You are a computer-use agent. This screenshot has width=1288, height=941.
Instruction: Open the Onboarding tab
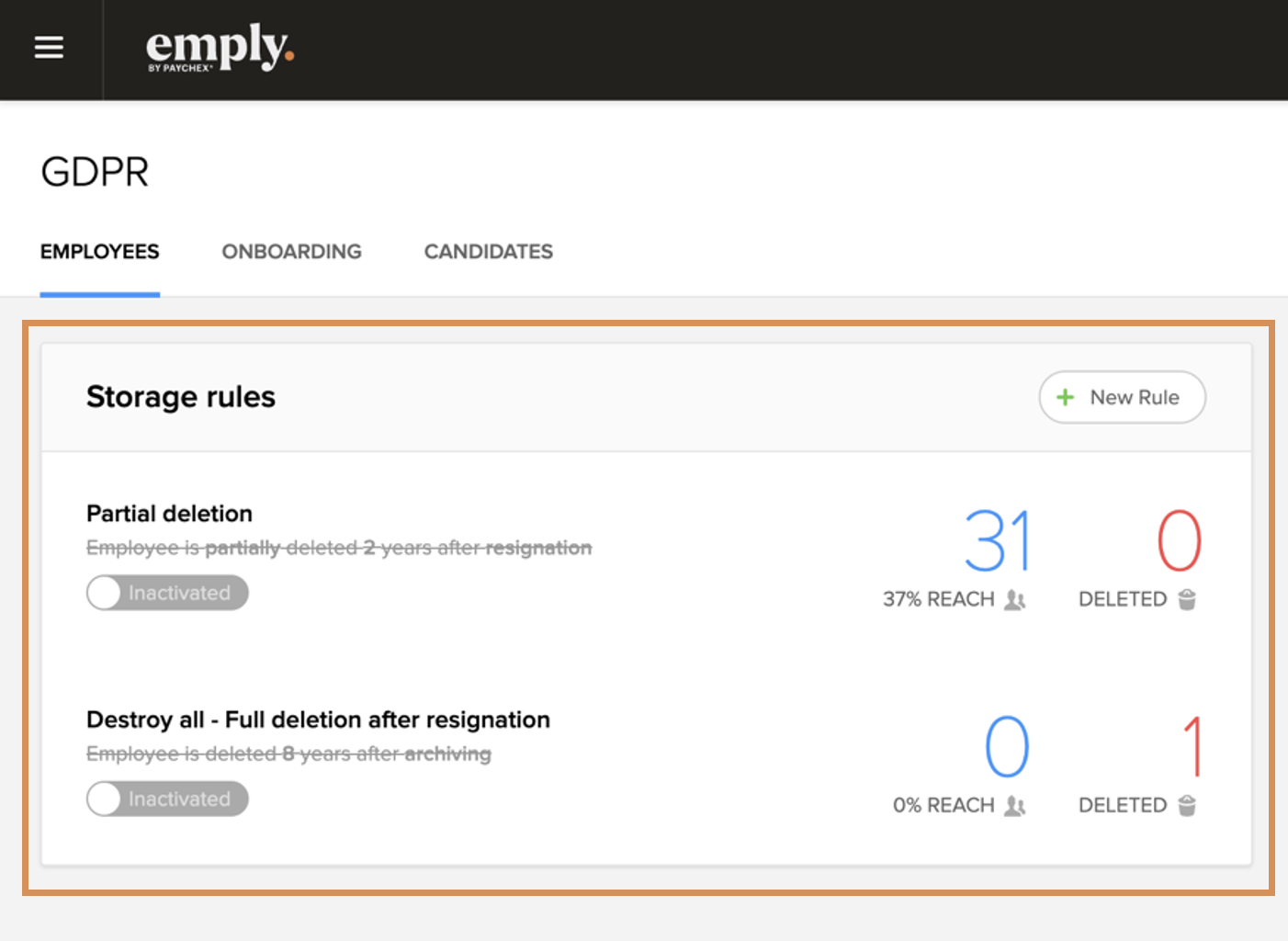291,252
